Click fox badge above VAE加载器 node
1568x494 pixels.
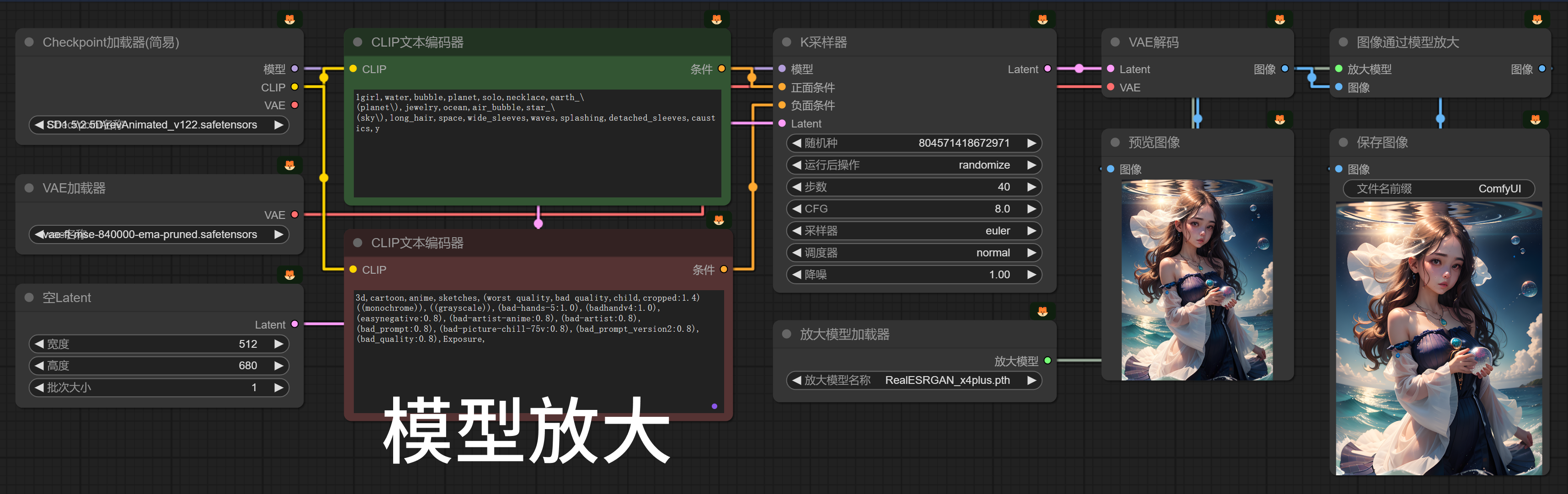coord(290,165)
